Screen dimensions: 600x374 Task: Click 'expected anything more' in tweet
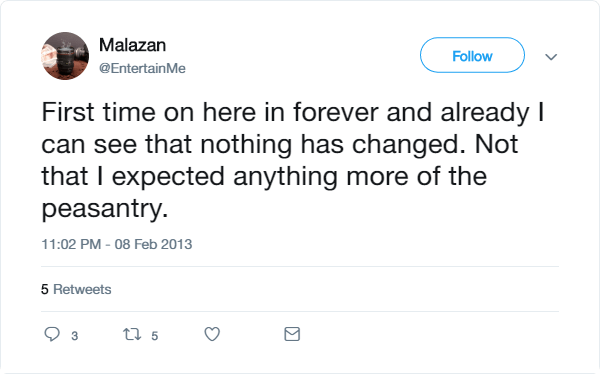(260, 178)
